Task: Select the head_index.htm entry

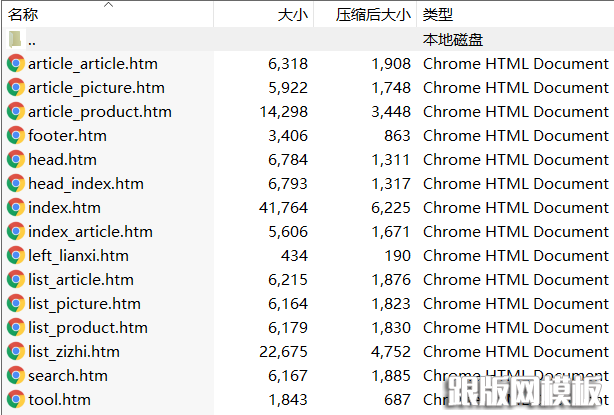Action: 85,184
